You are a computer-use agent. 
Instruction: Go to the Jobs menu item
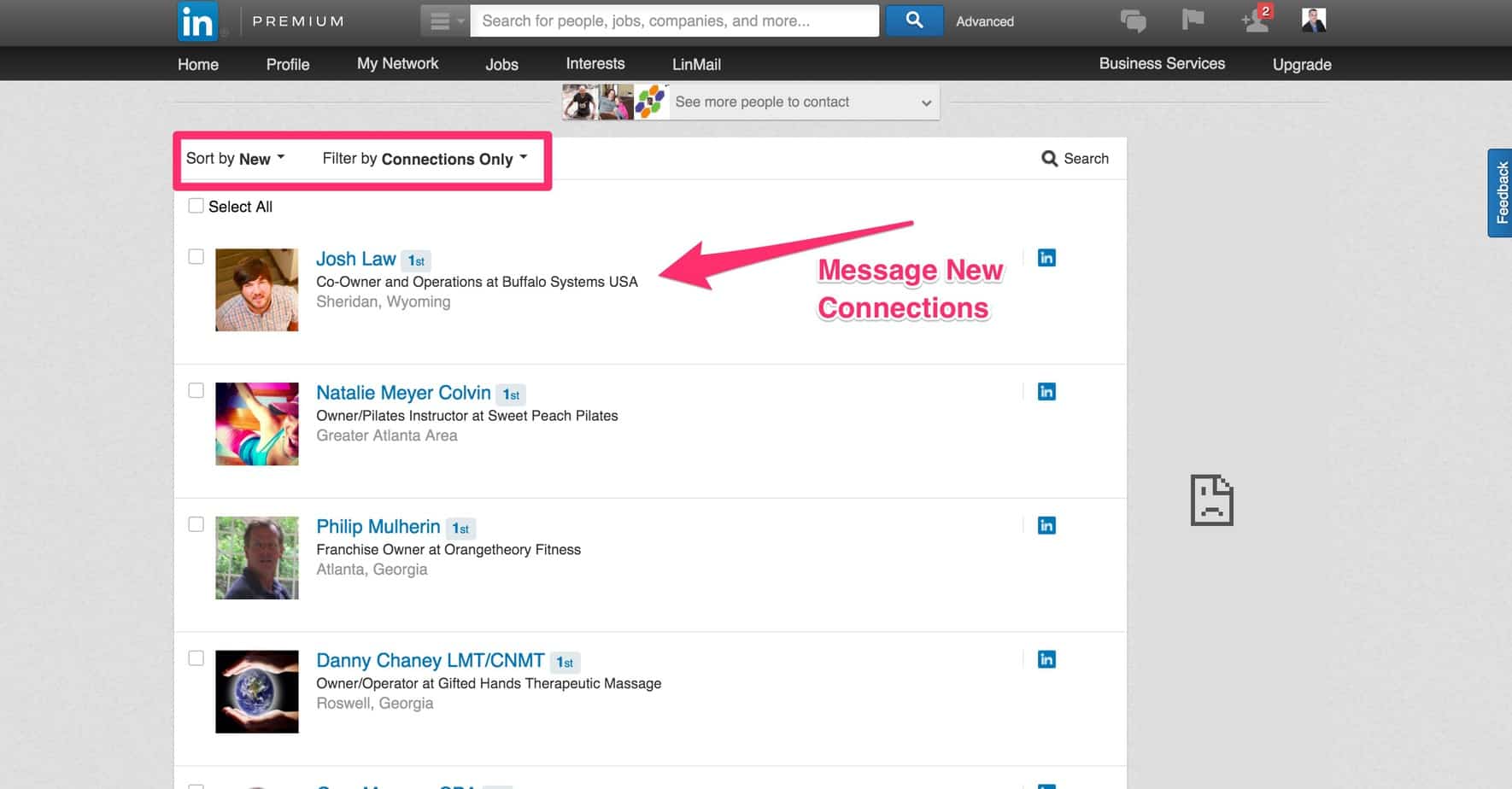click(x=501, y=65)
